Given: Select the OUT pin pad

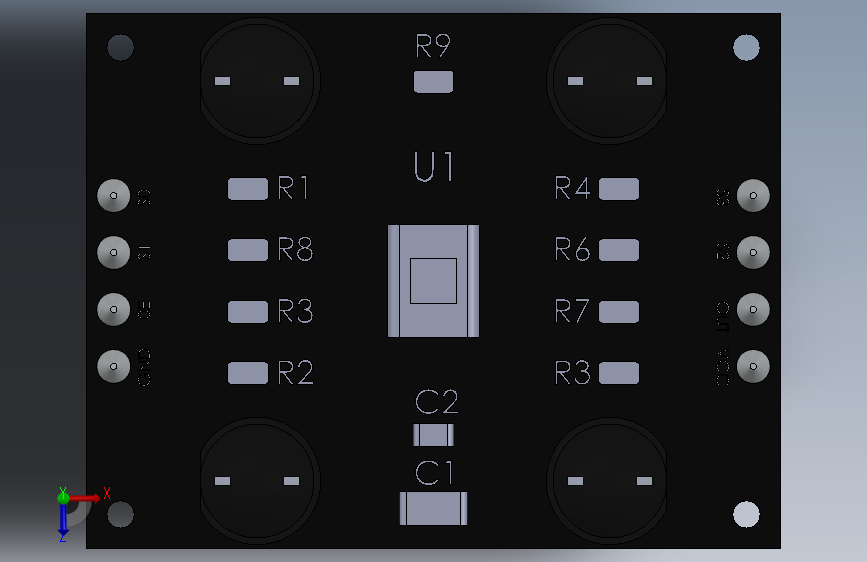Looking at the screenshot, I should point(753,309).
